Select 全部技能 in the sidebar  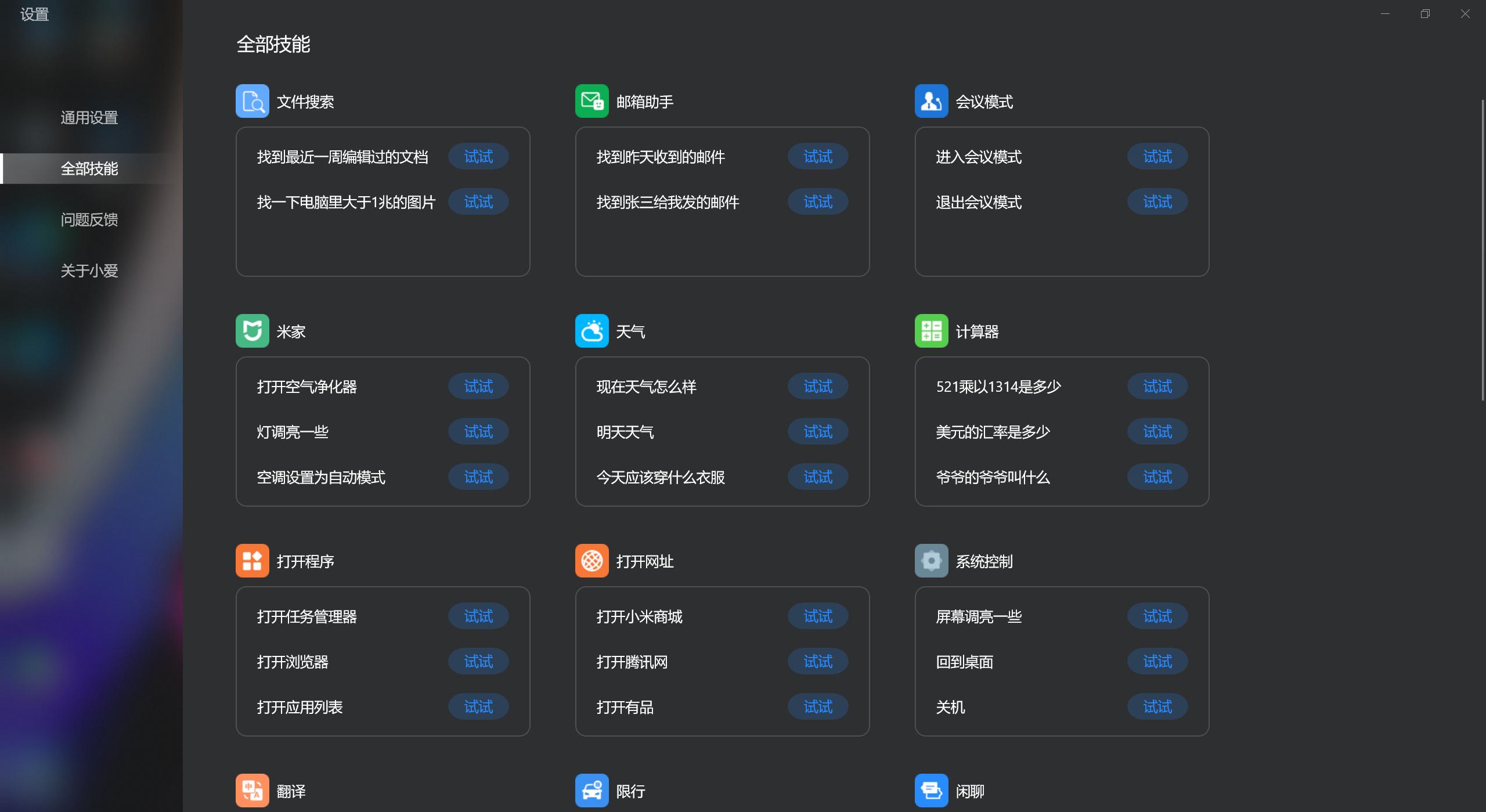[x=89, y=169]
